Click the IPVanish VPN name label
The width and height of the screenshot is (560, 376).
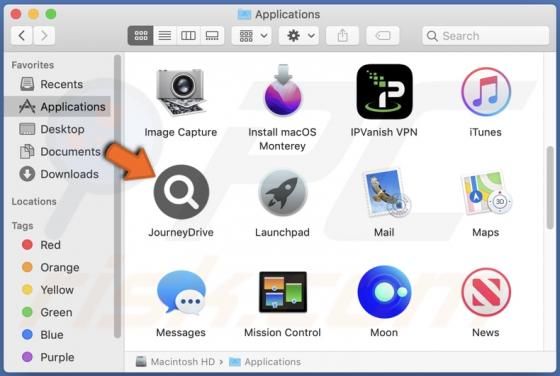pos(384,132)
